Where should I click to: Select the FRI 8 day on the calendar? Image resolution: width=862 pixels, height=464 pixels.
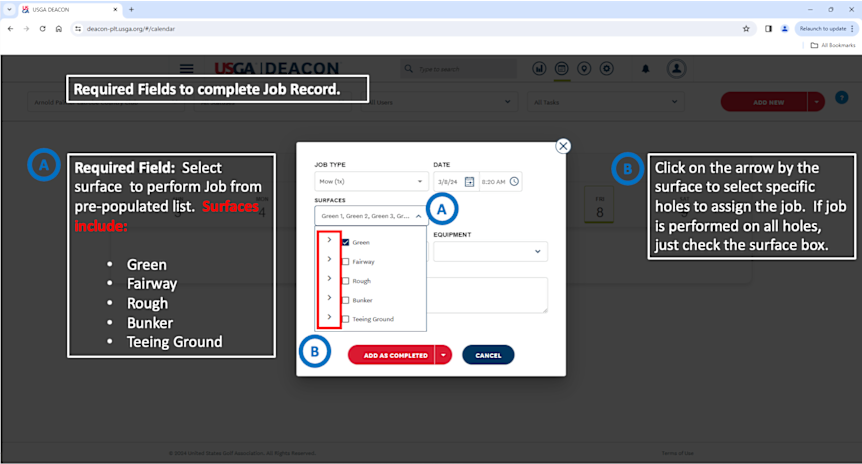599,206
